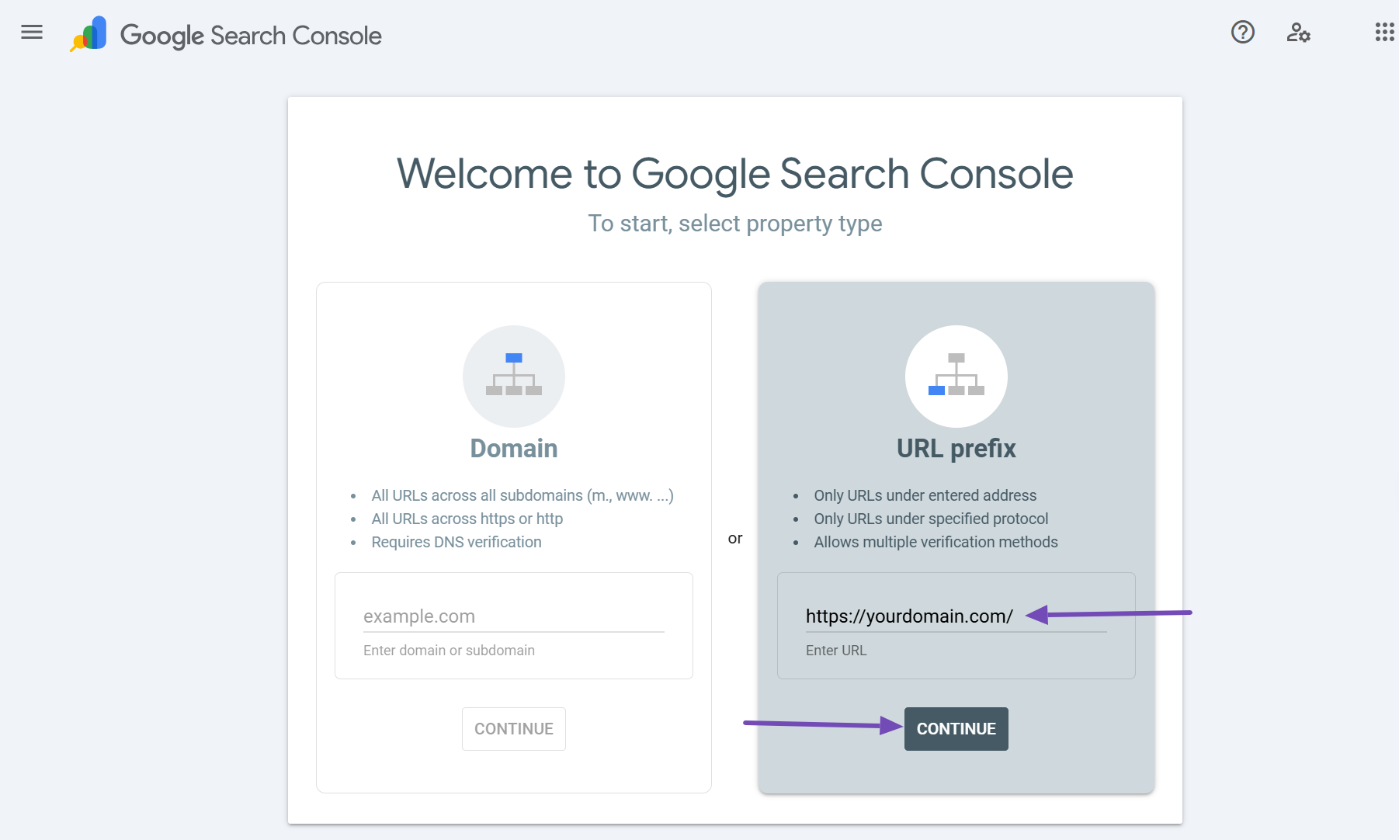The image size is (1399, 840).
Task: Click "To start, select property type" subtitle
Action: (735, 223)
